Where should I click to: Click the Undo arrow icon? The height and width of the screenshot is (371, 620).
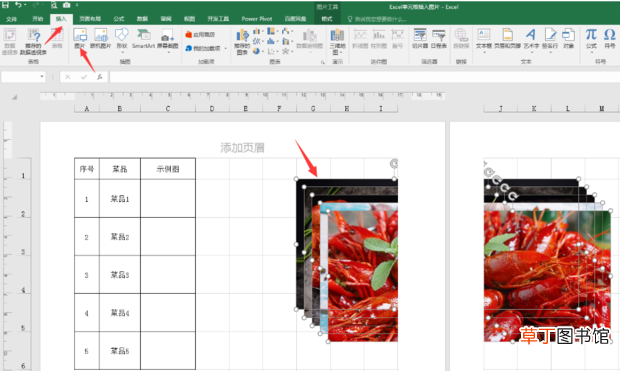pyautogui.click(x=19, y=5)
